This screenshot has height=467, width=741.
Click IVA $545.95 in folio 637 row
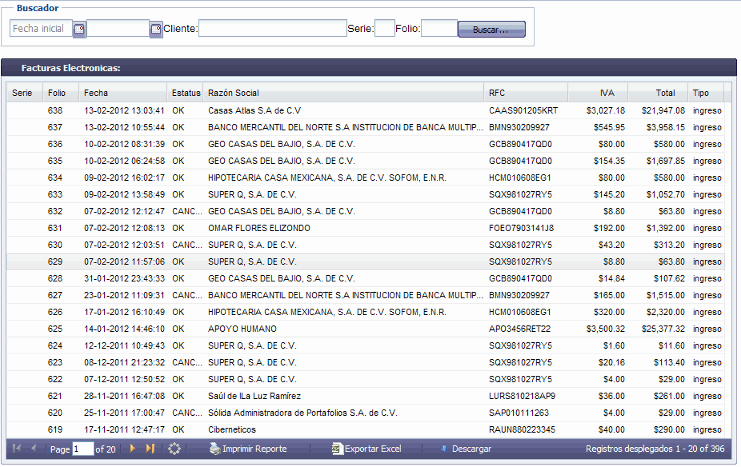click(609, 128)
